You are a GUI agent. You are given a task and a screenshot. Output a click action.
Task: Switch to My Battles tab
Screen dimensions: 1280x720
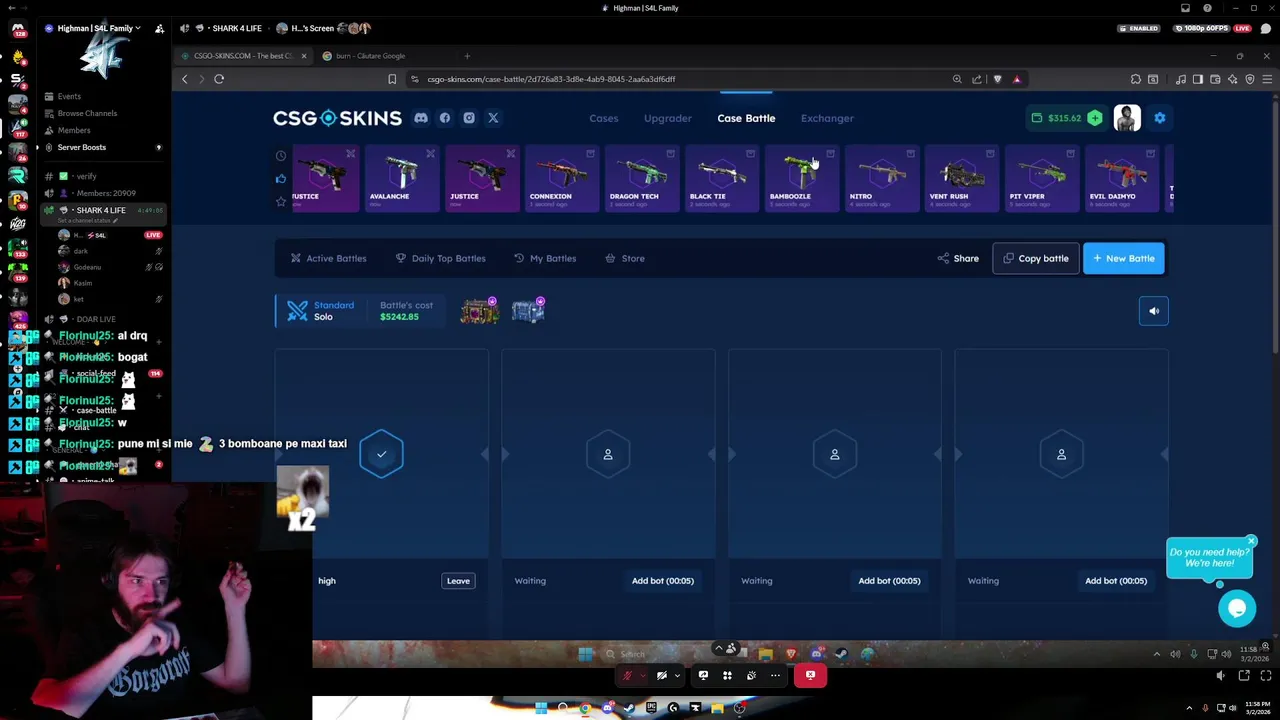click(x=545, y=258)
